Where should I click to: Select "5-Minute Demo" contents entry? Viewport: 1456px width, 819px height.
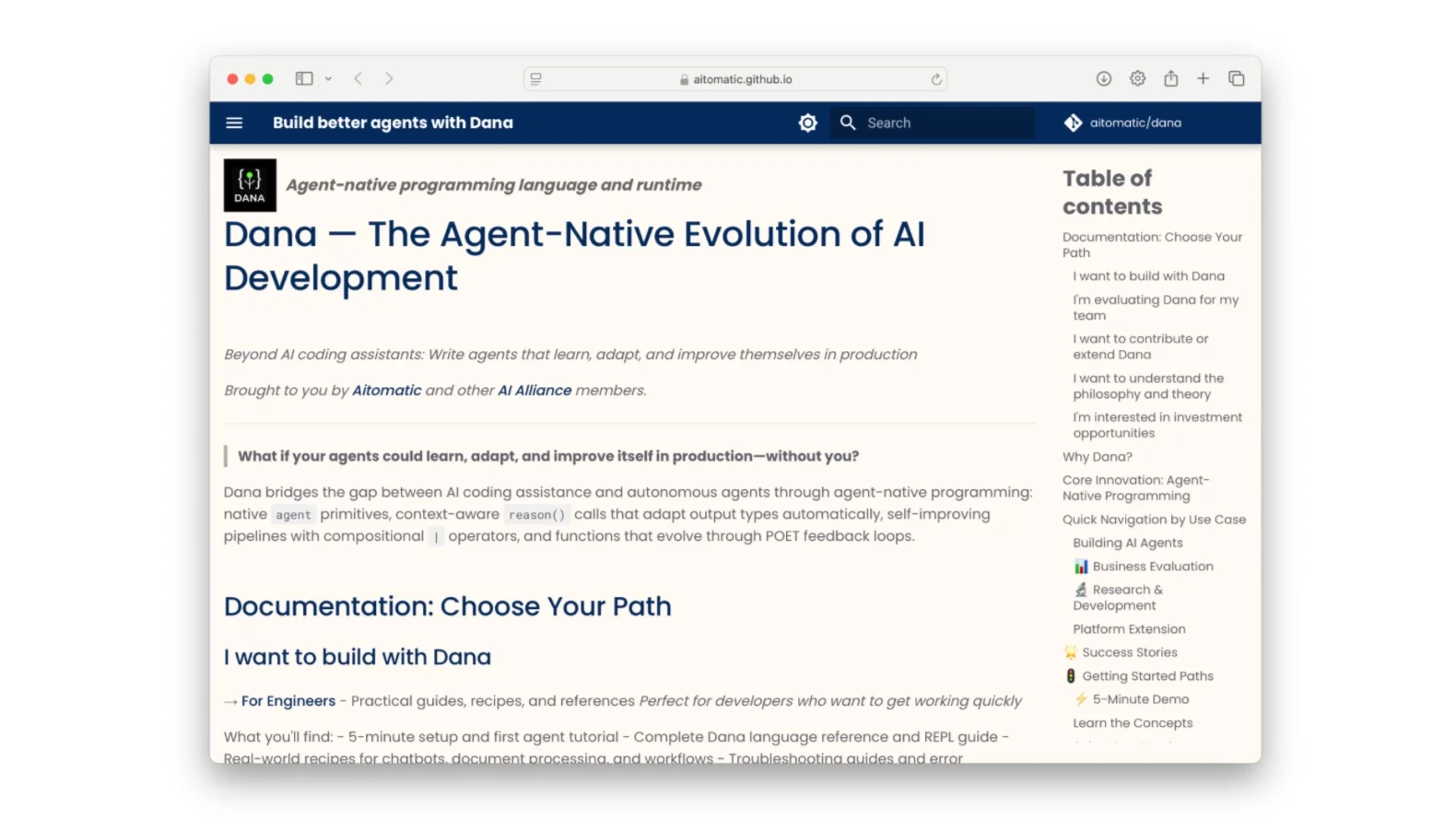1132,699
